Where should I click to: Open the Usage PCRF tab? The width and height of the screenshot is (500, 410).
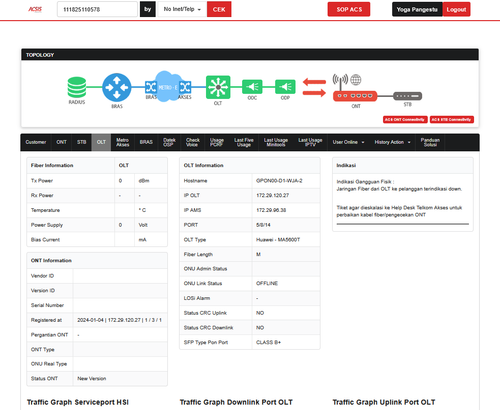tap(217, 142)
